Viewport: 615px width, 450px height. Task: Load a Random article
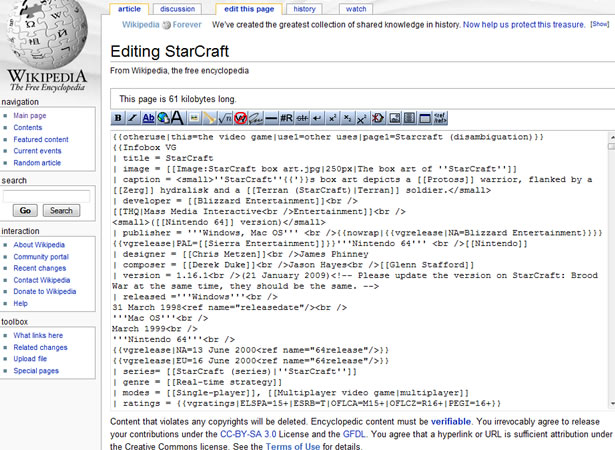click(x=37, y=163)
